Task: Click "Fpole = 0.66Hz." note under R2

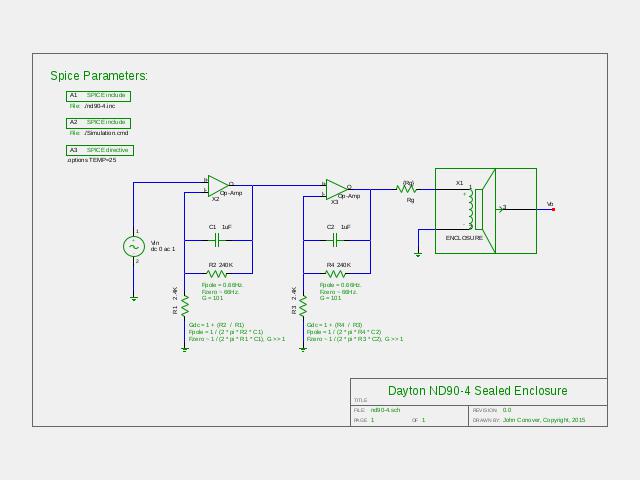Action: click(x=222, y=285)
